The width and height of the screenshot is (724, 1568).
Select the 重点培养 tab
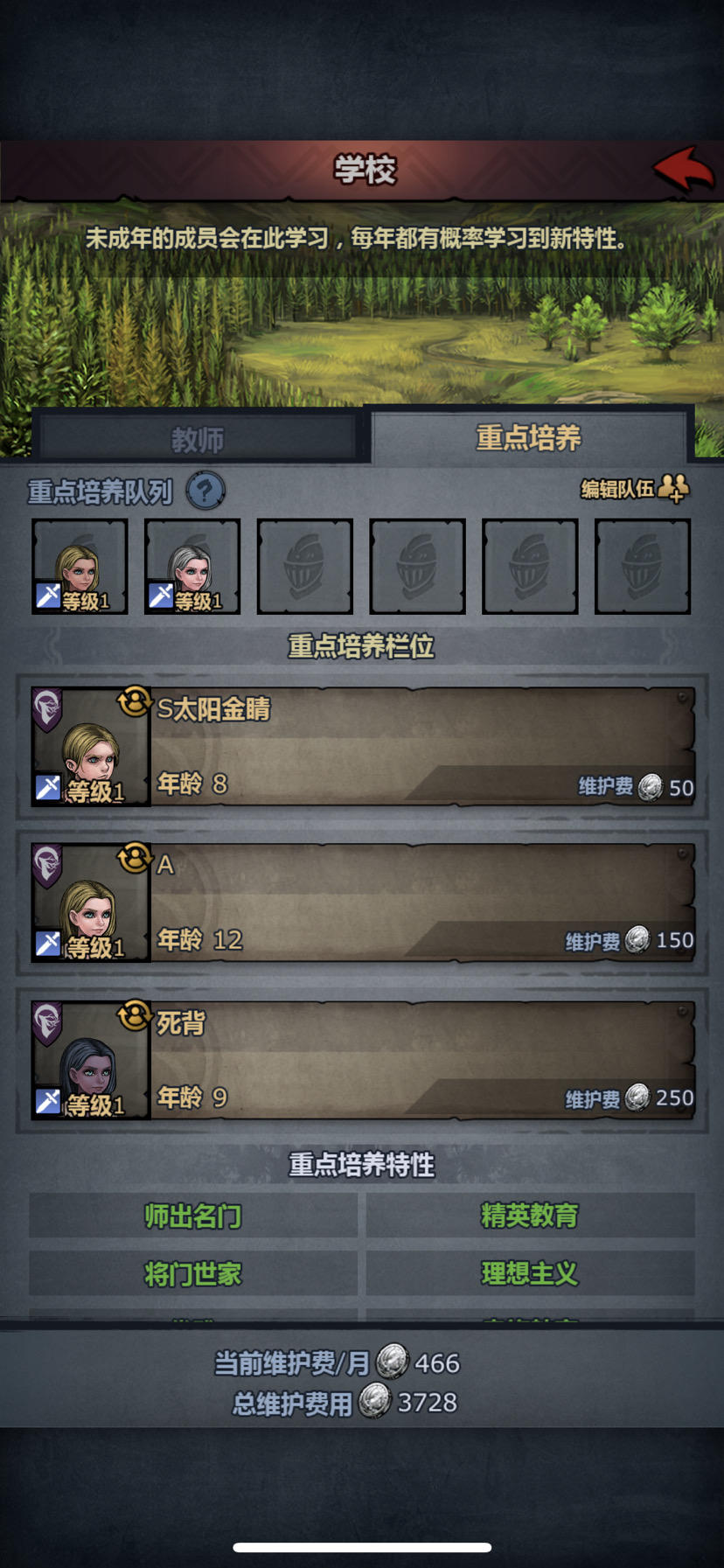coord(529,436)
